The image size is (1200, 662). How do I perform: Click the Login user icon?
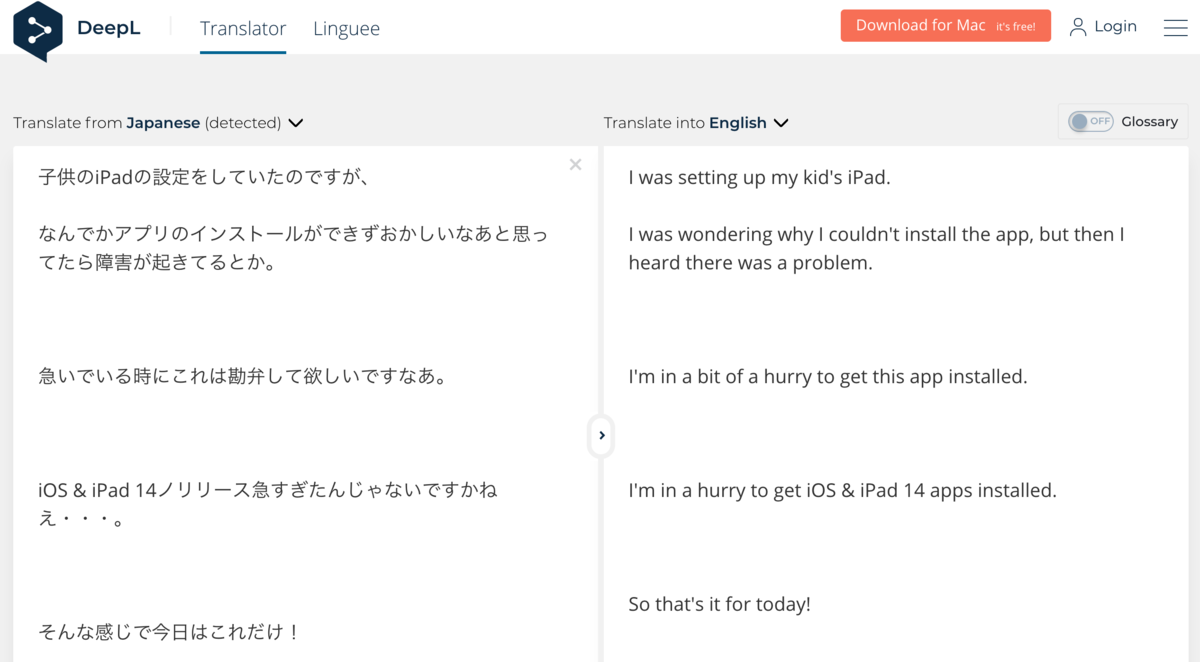pyautogui.click(x=1078, y=27)
